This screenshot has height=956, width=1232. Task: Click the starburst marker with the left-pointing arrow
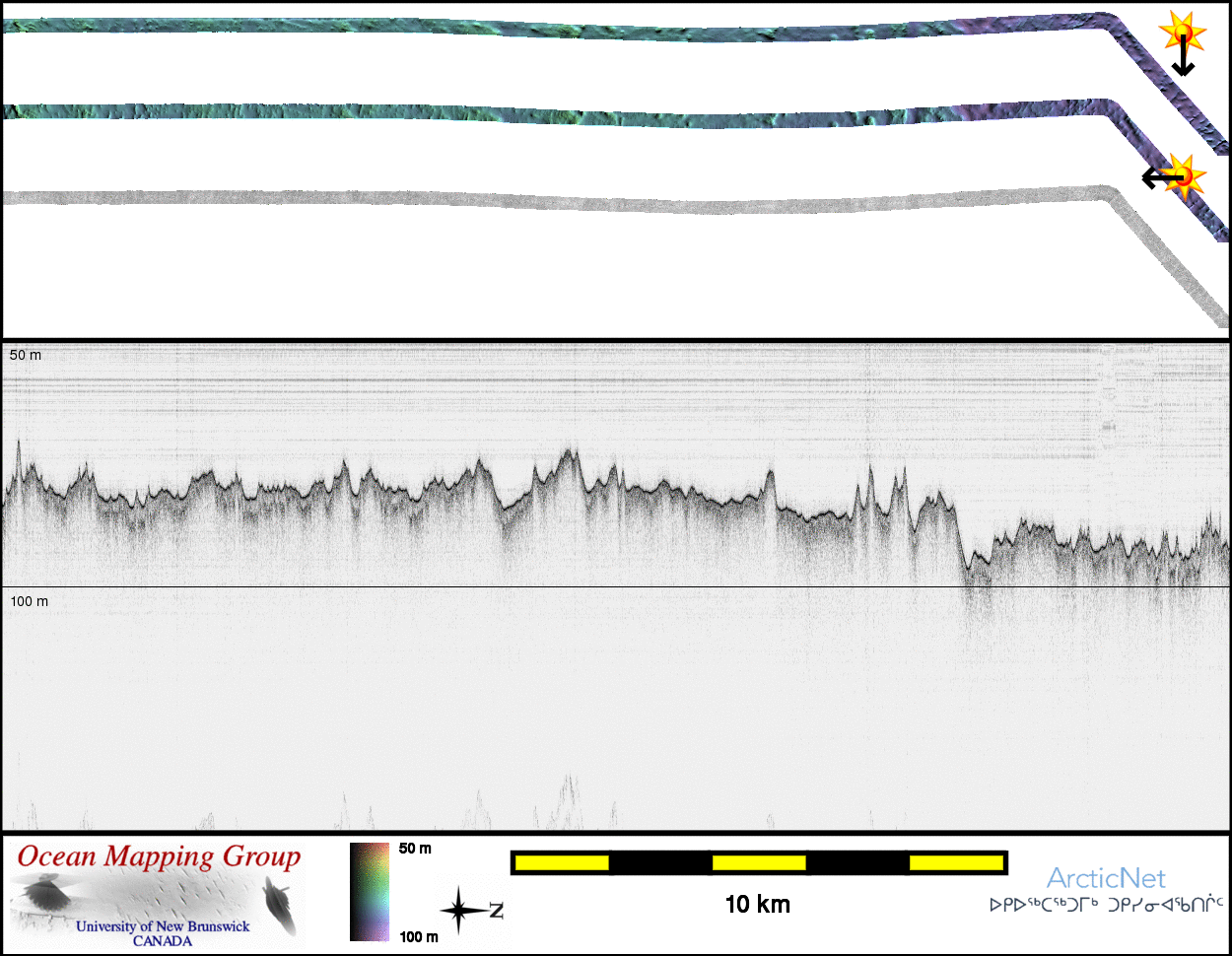pos(1186,176)
